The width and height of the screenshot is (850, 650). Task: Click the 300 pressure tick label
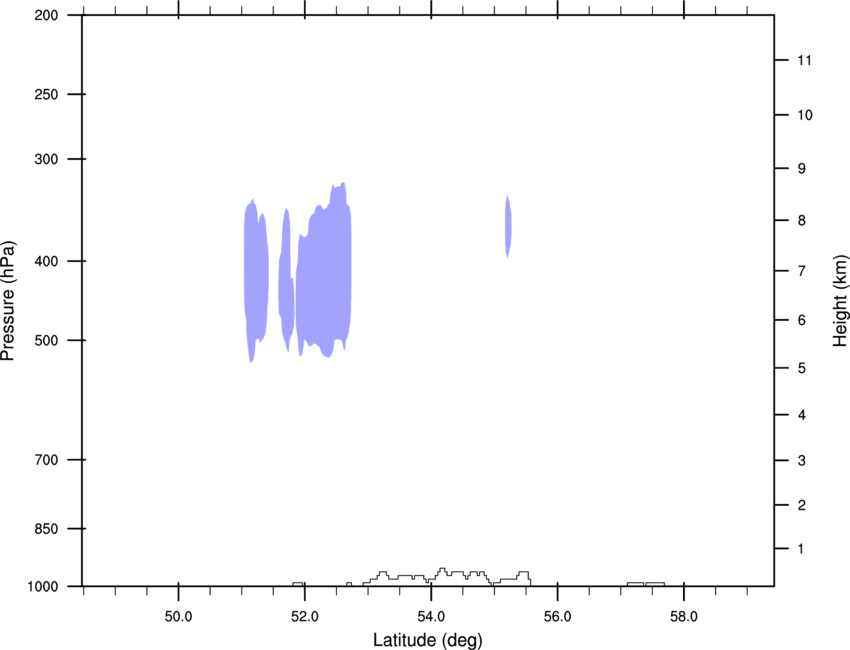(46, 159)
